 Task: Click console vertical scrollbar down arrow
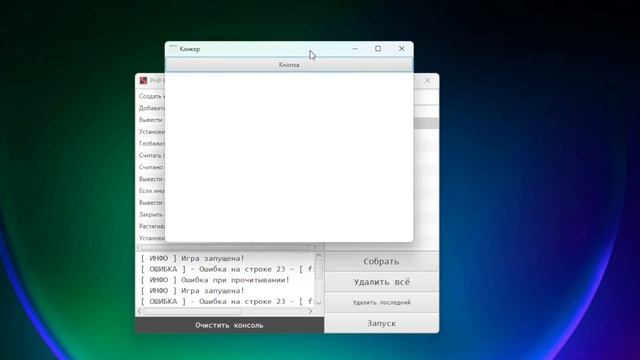[x=319, y=302]
